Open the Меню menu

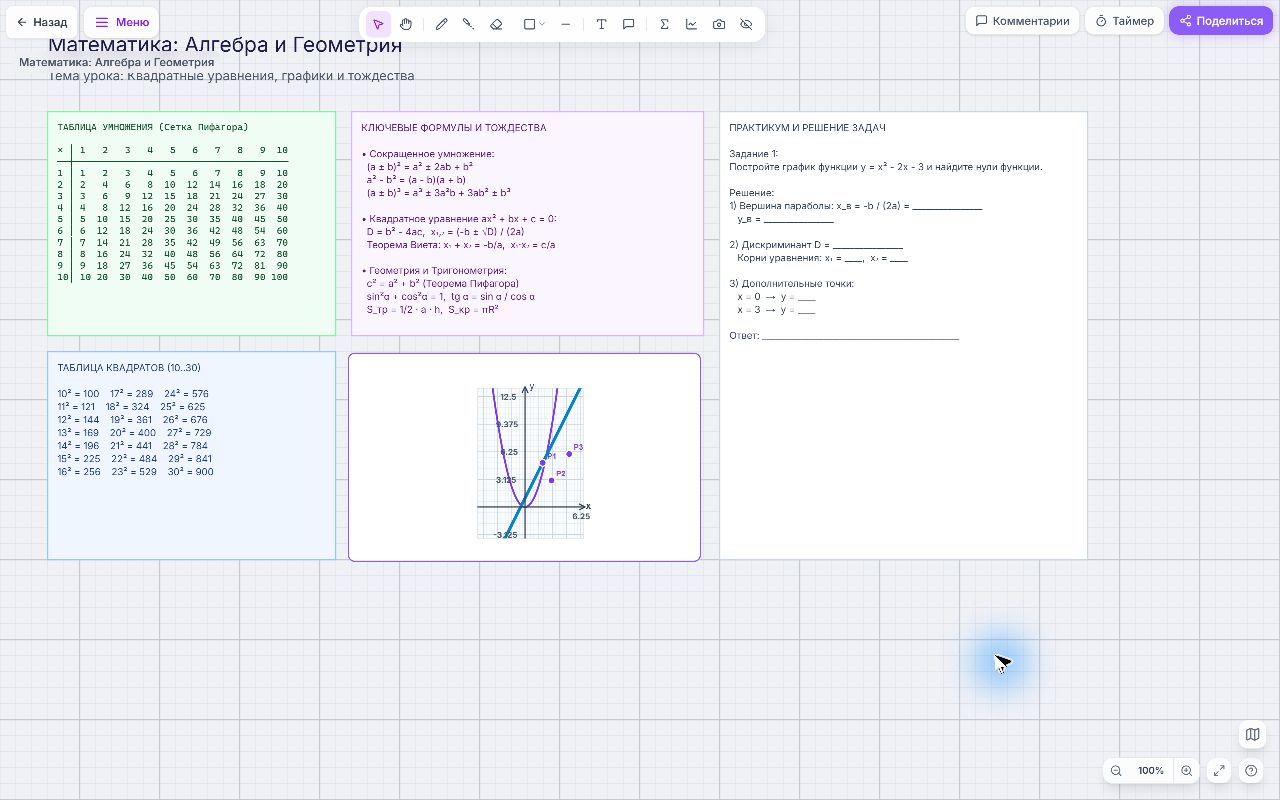click(121, 21)
